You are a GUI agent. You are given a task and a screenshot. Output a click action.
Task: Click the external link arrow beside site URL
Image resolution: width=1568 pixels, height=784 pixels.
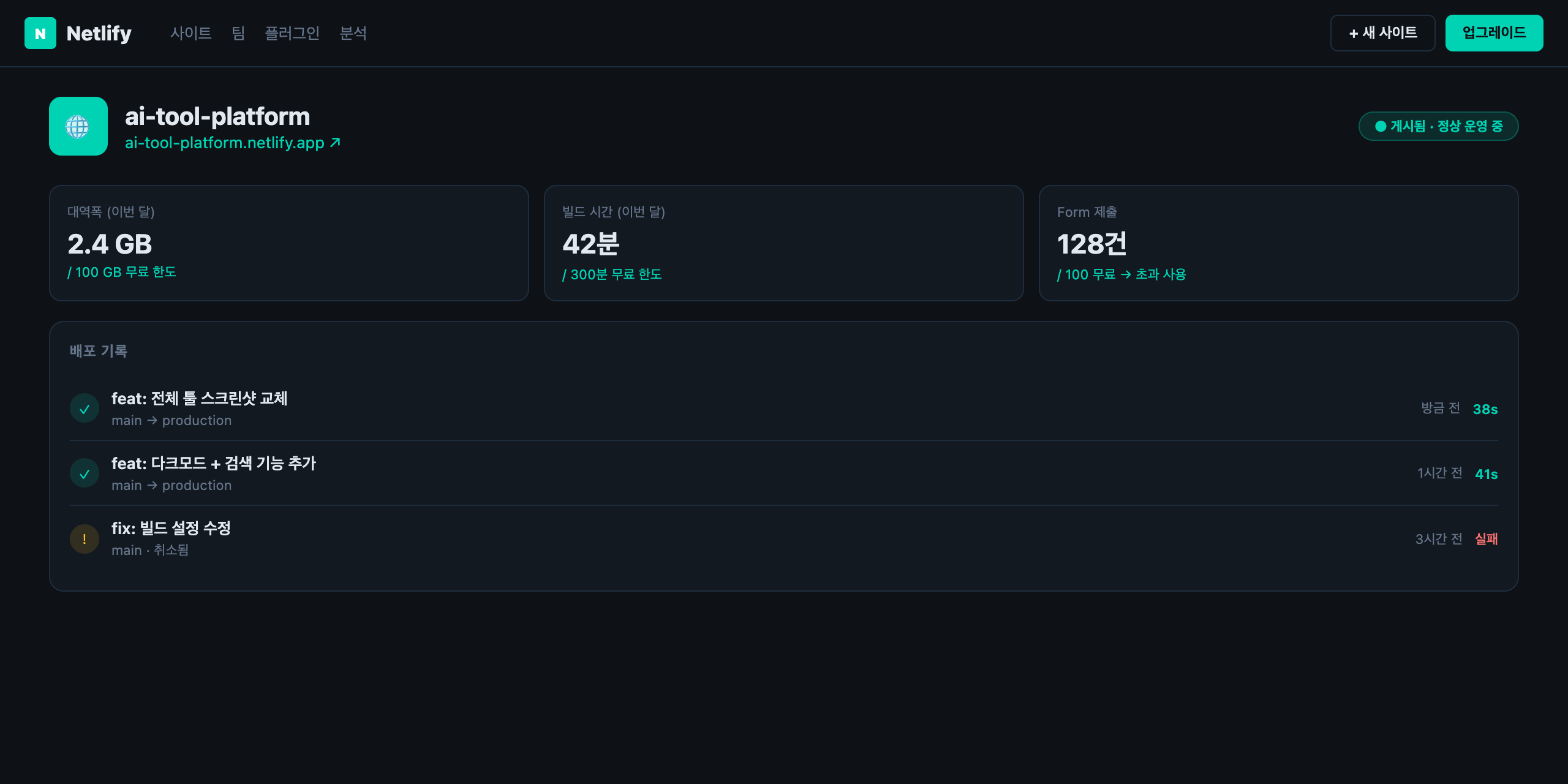pyautogui.click(x=335, y=143)
